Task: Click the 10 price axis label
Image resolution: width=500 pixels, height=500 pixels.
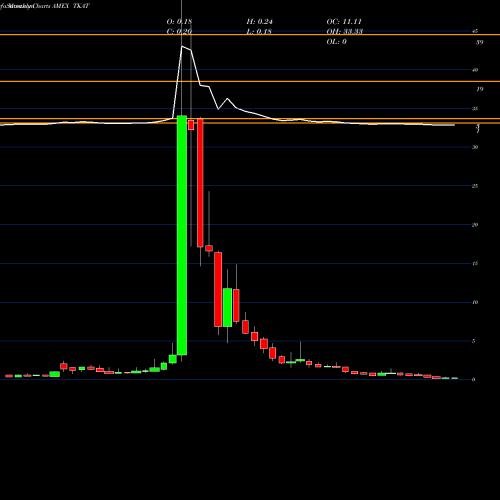Action: (475, 302)
